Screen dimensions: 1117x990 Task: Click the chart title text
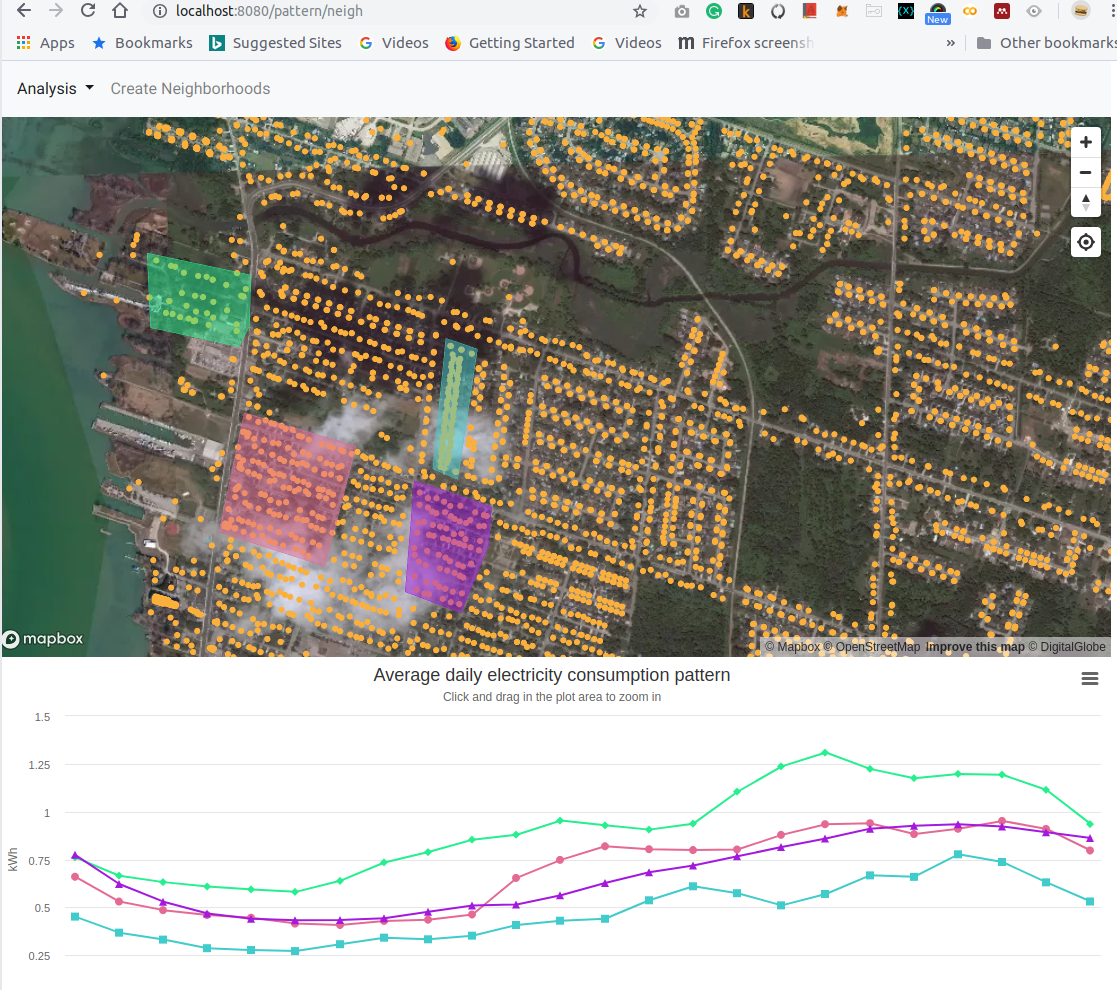coord(551,674)
